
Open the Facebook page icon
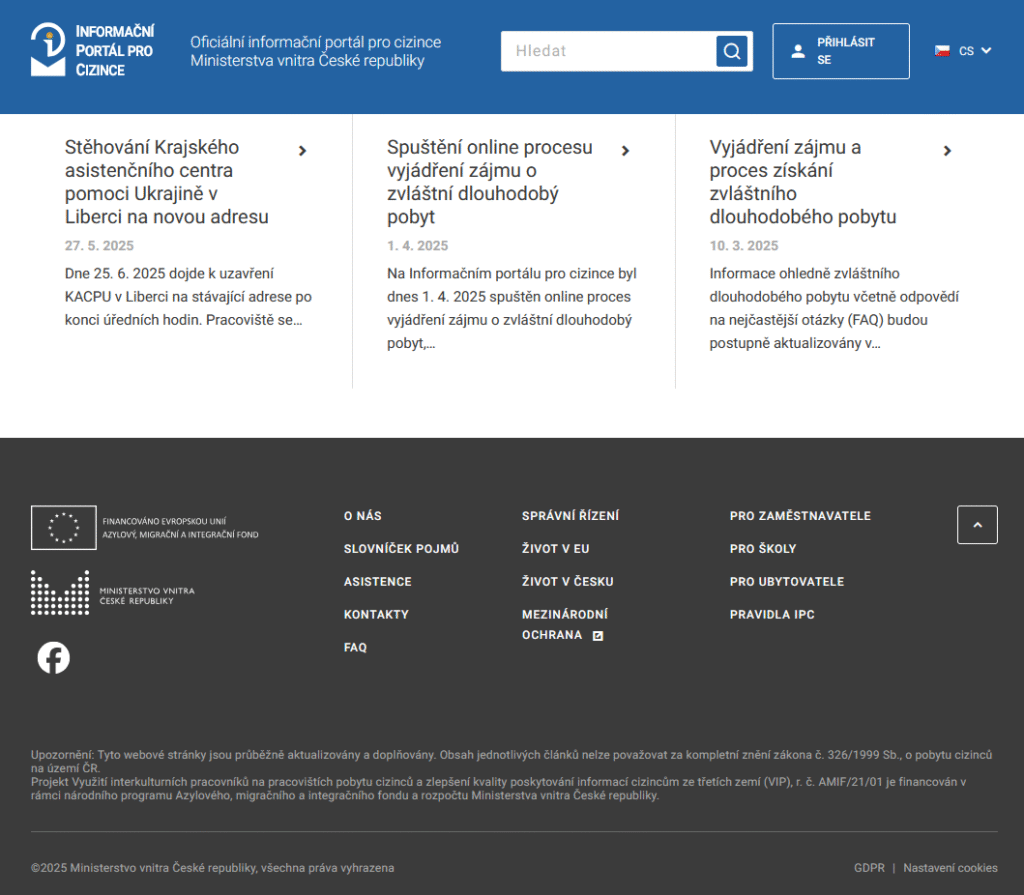(54, 658)
